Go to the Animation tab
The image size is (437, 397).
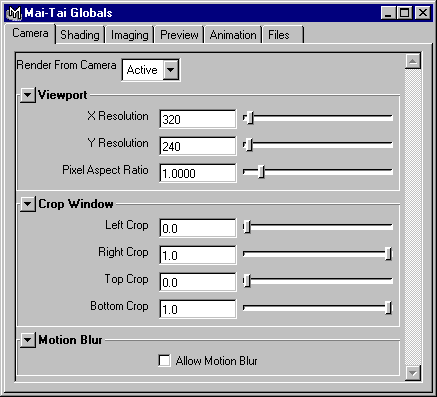click(233, 35)
